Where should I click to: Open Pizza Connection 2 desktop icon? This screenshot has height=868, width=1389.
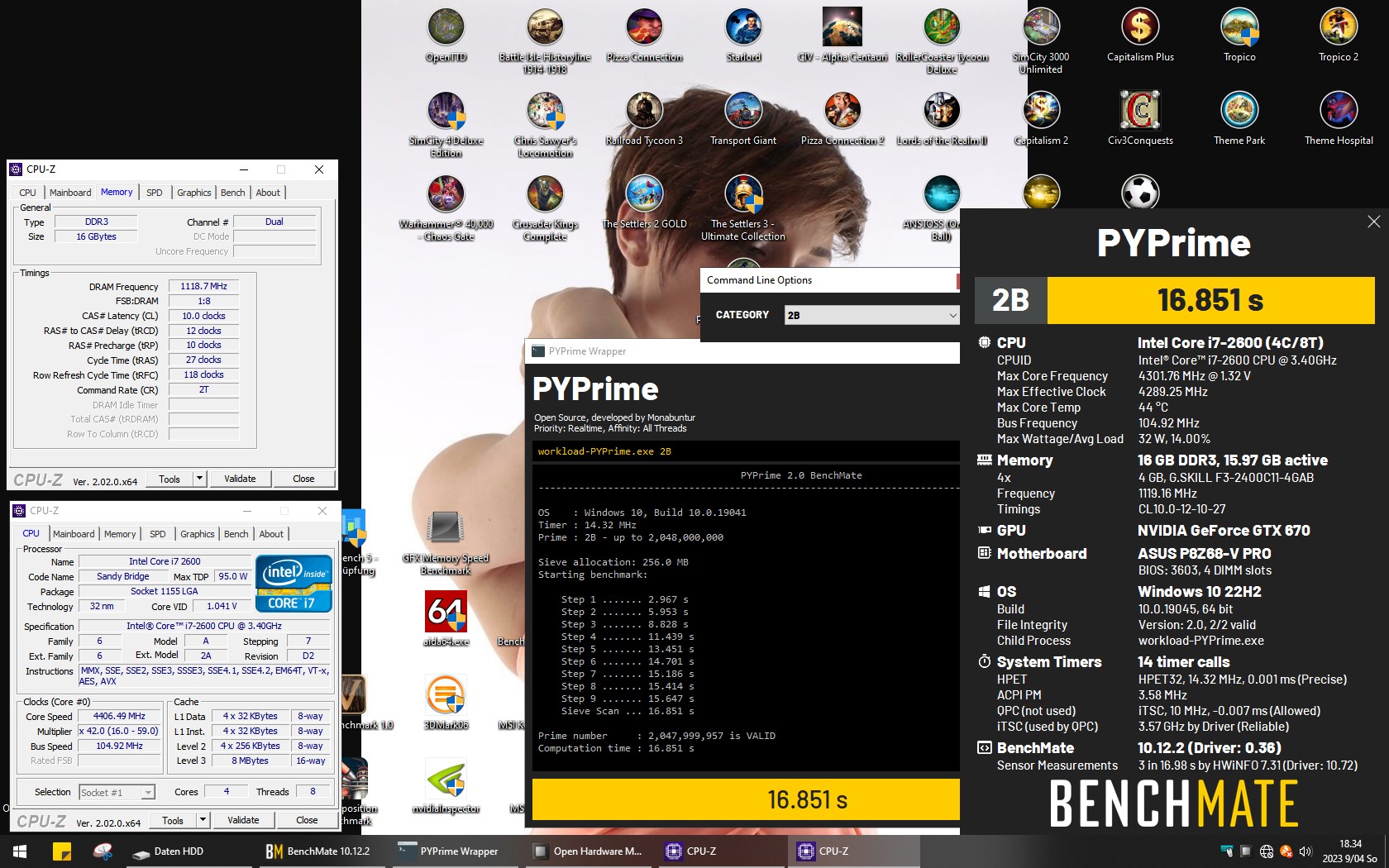click(842, 120)
